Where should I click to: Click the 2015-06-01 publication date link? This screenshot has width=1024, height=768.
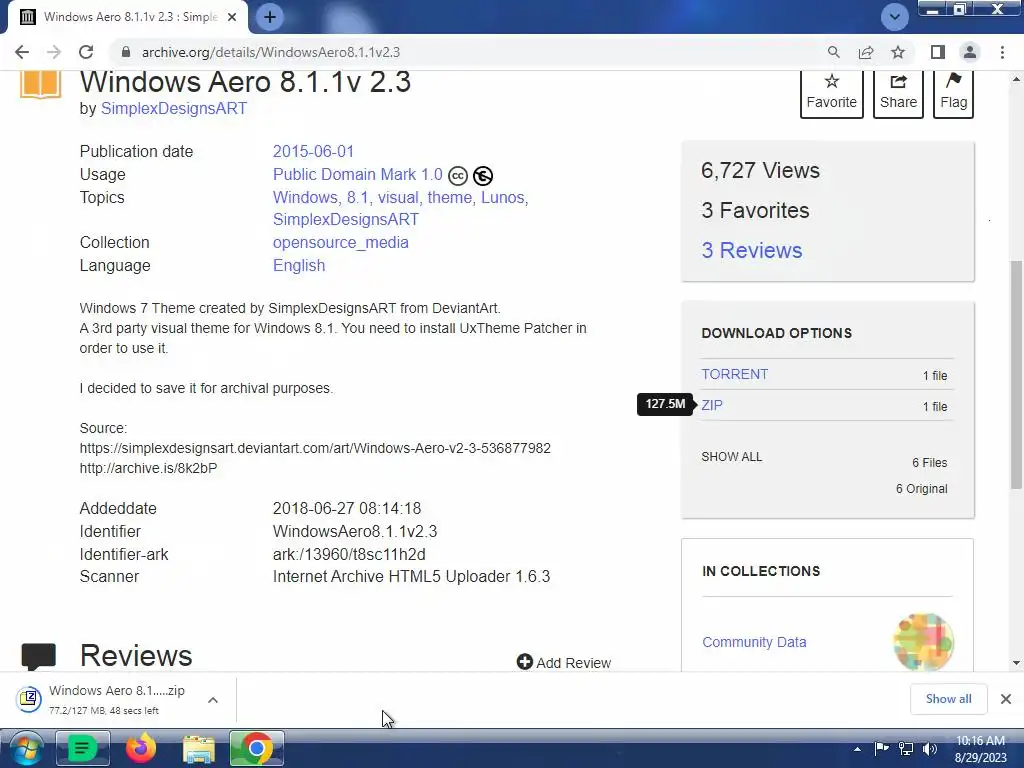[x=313, y=152]
